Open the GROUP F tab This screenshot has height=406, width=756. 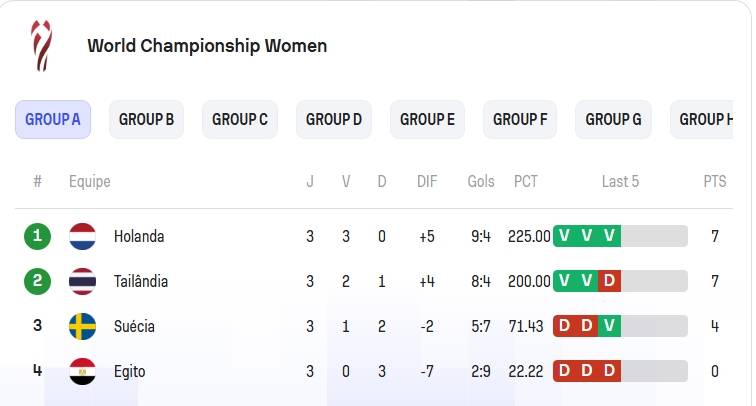click(x=520, y=120)
